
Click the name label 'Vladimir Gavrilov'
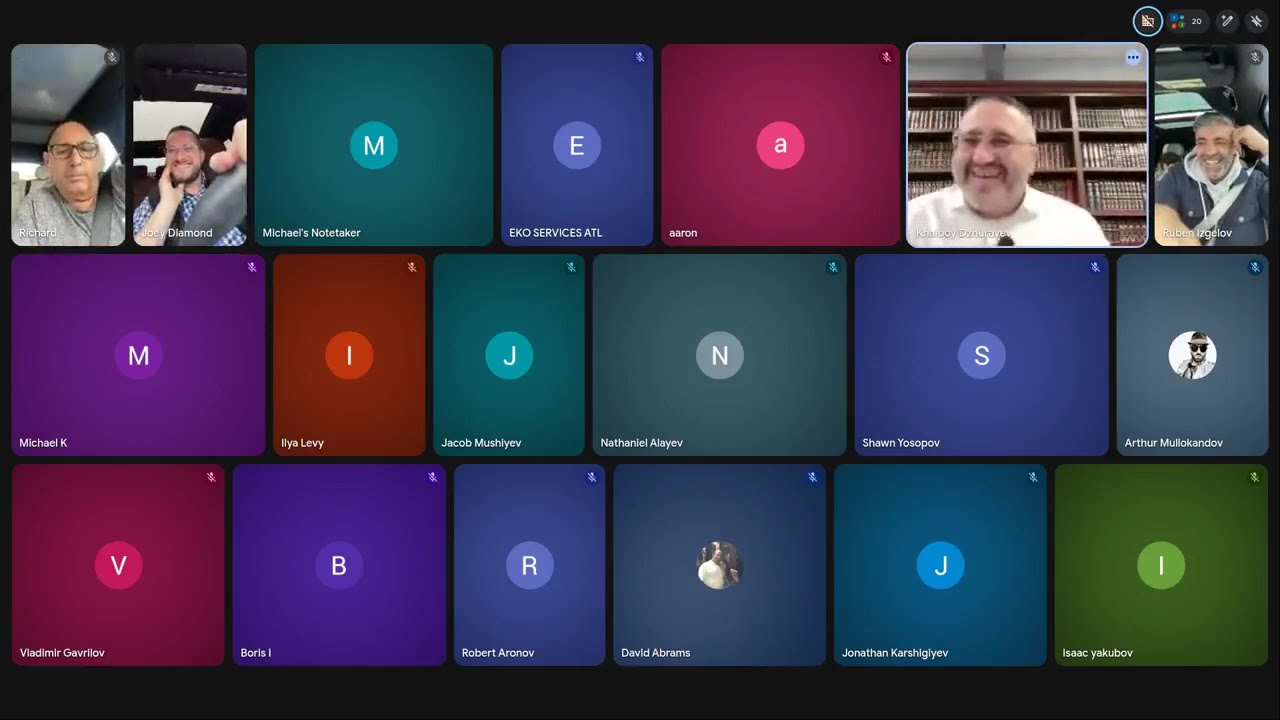click(62, 653)
